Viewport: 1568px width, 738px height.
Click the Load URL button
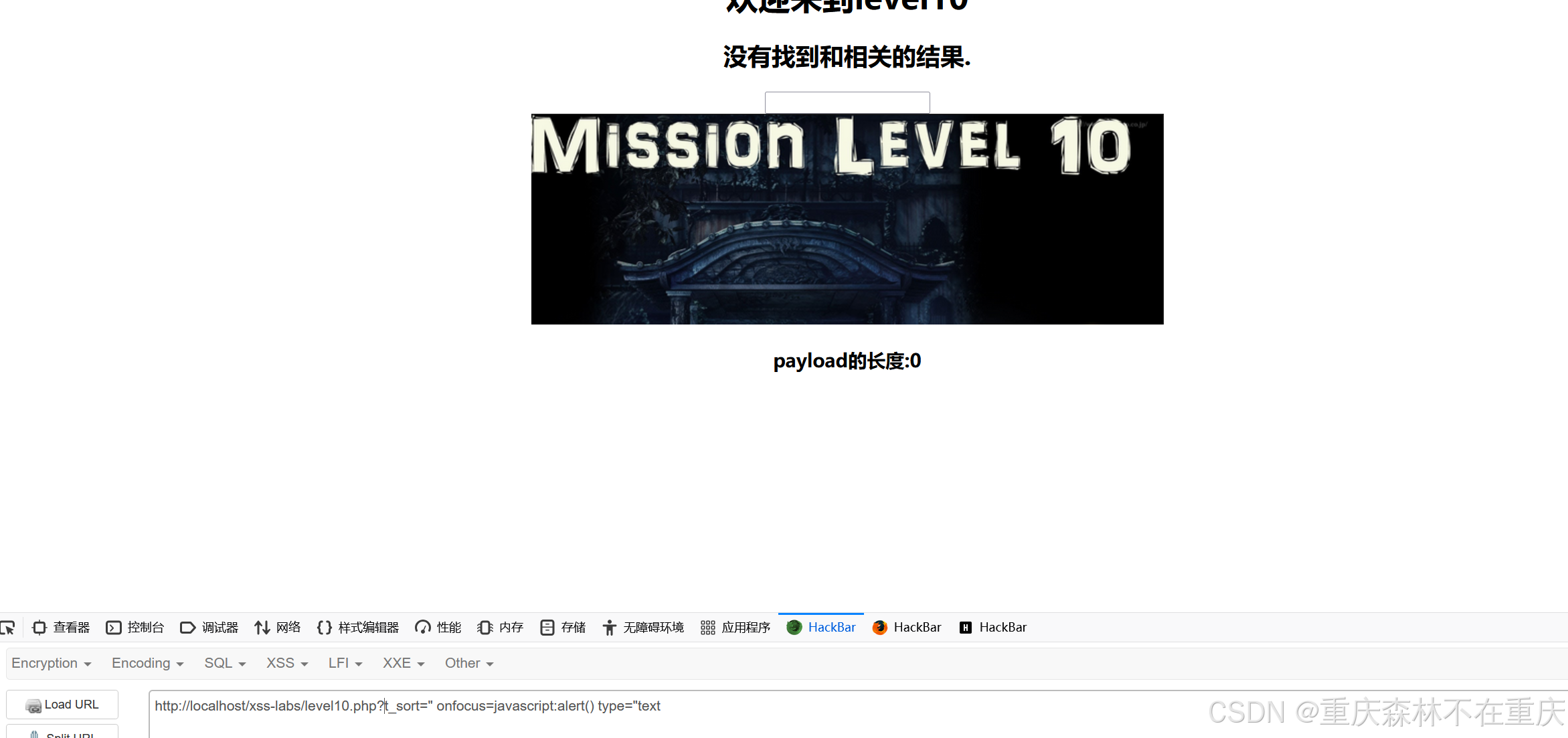[62, 705]
